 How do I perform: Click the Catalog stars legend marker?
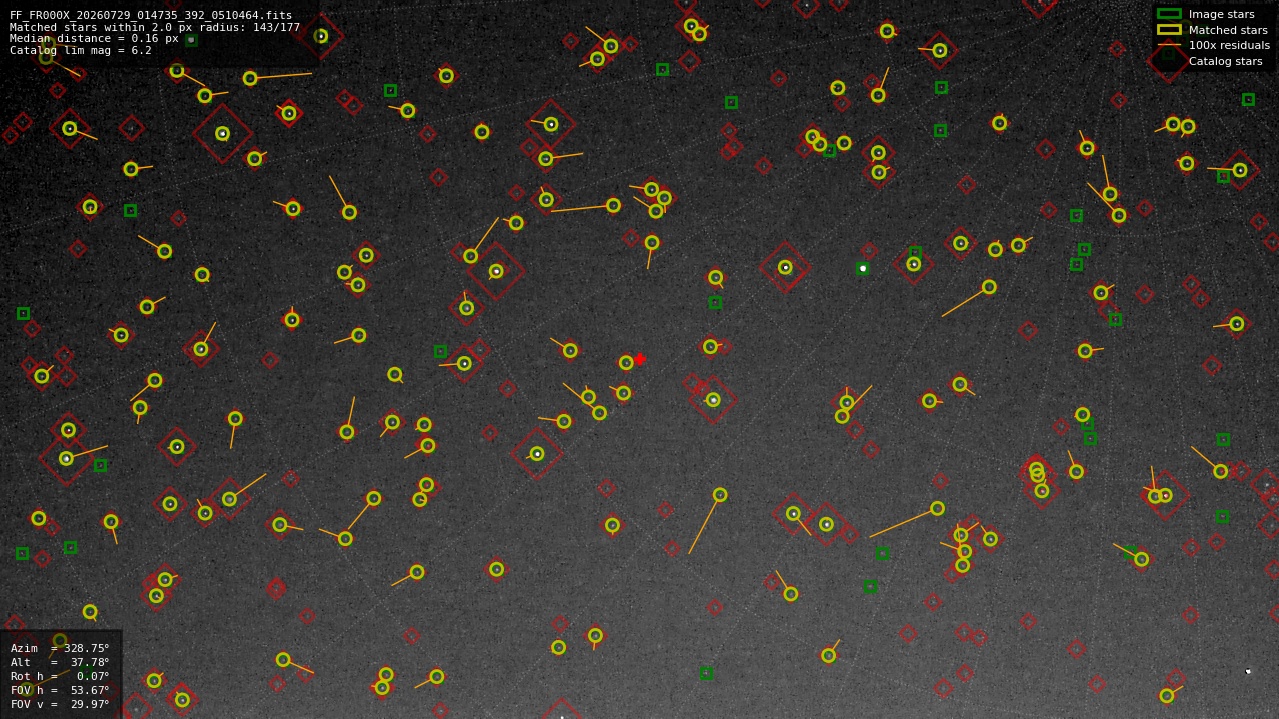(x=1169, y=61)
